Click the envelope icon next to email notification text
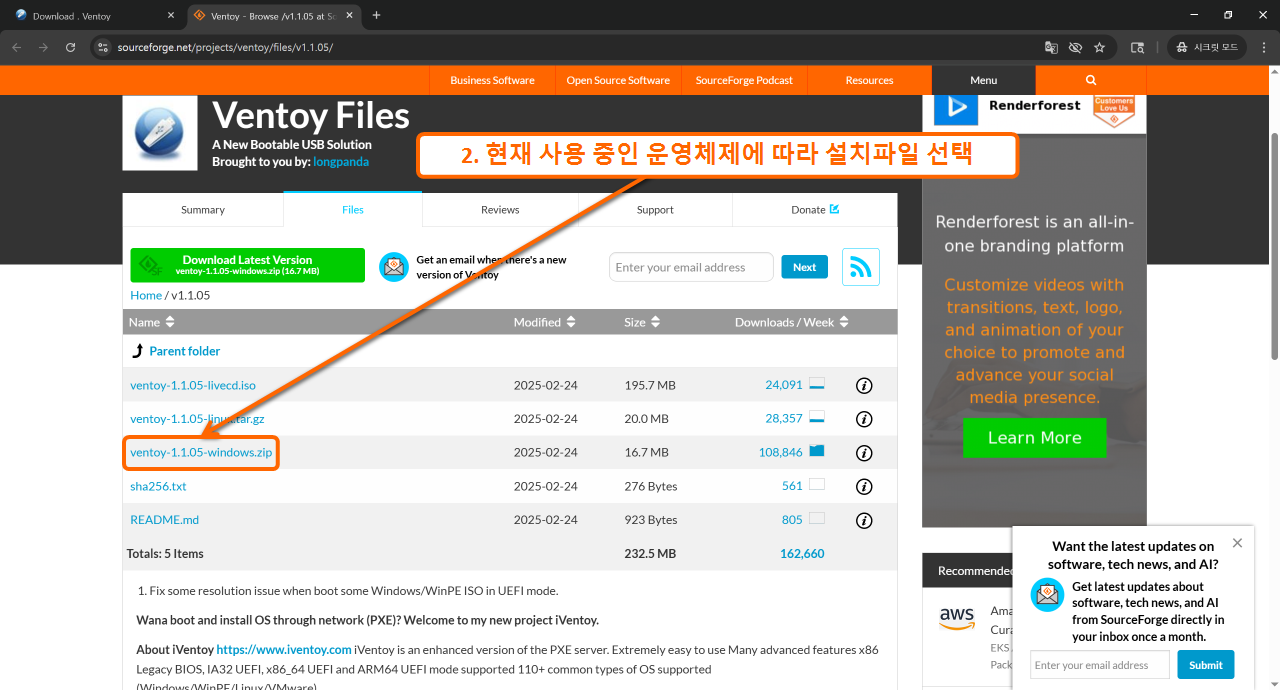The image size is (1280, 690). click(393, 266)
